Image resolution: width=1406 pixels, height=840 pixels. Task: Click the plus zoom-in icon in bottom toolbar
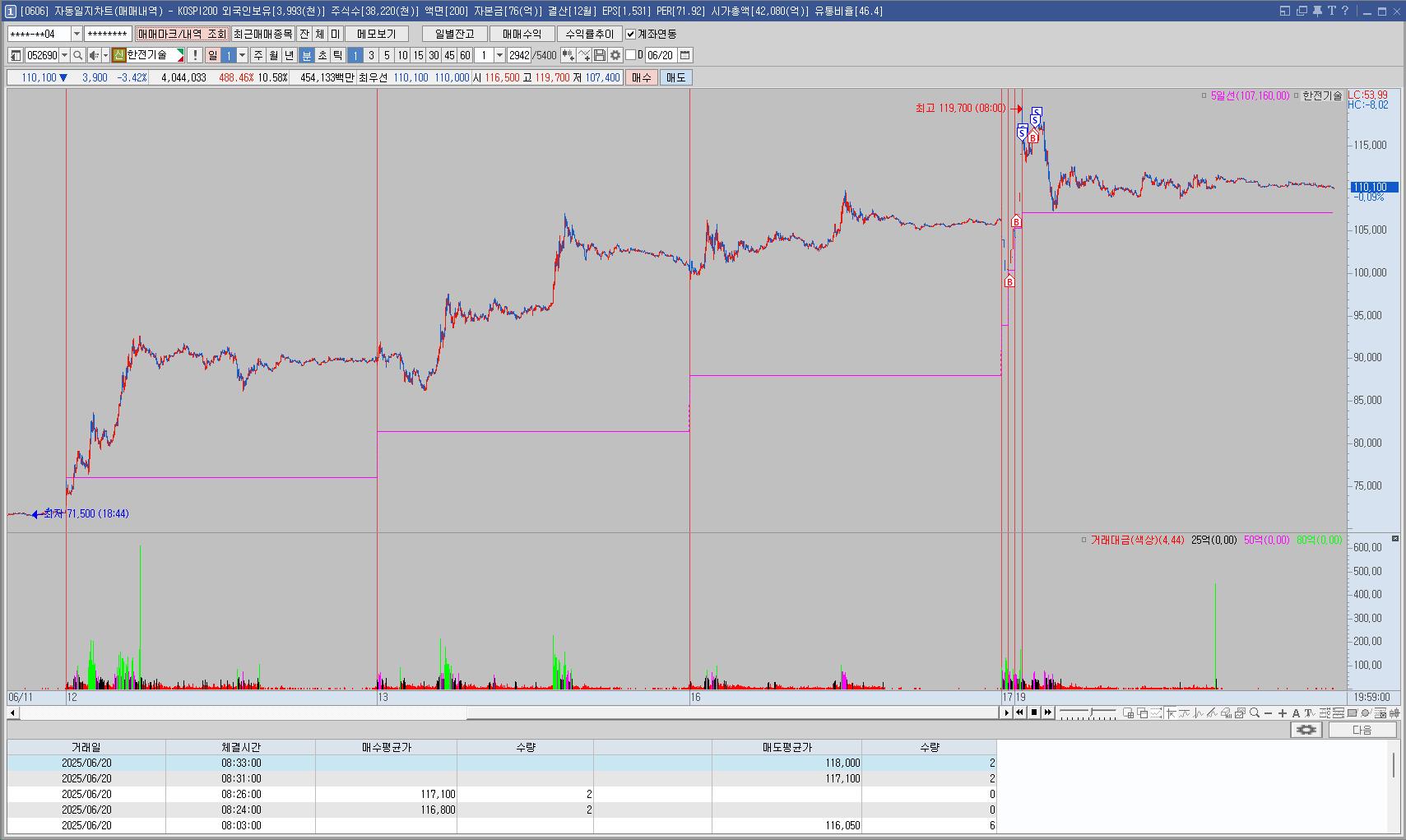[1282, 713]
